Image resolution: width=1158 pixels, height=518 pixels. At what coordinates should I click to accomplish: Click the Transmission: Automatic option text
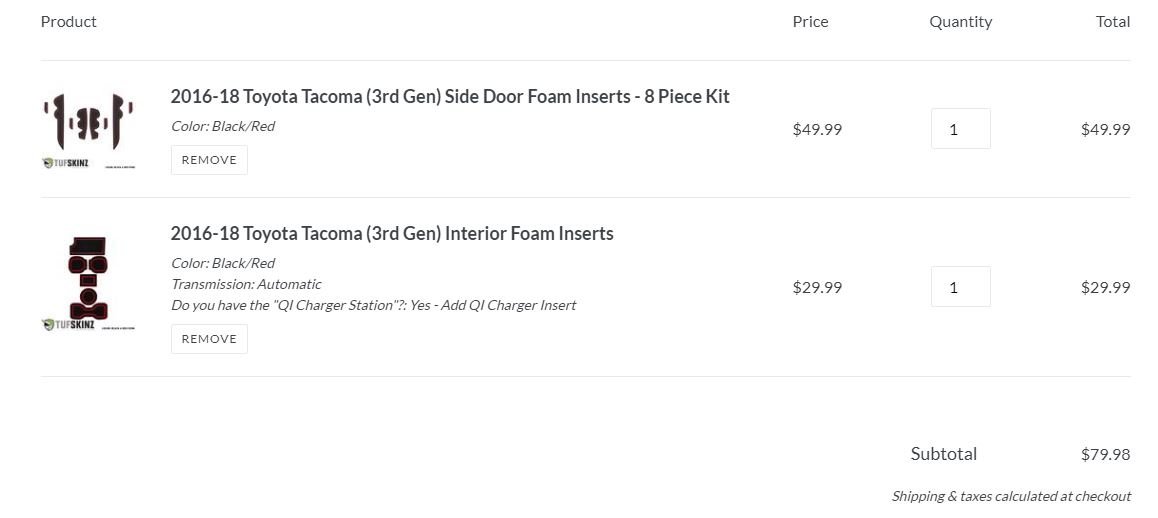click(x=246, y=284)
